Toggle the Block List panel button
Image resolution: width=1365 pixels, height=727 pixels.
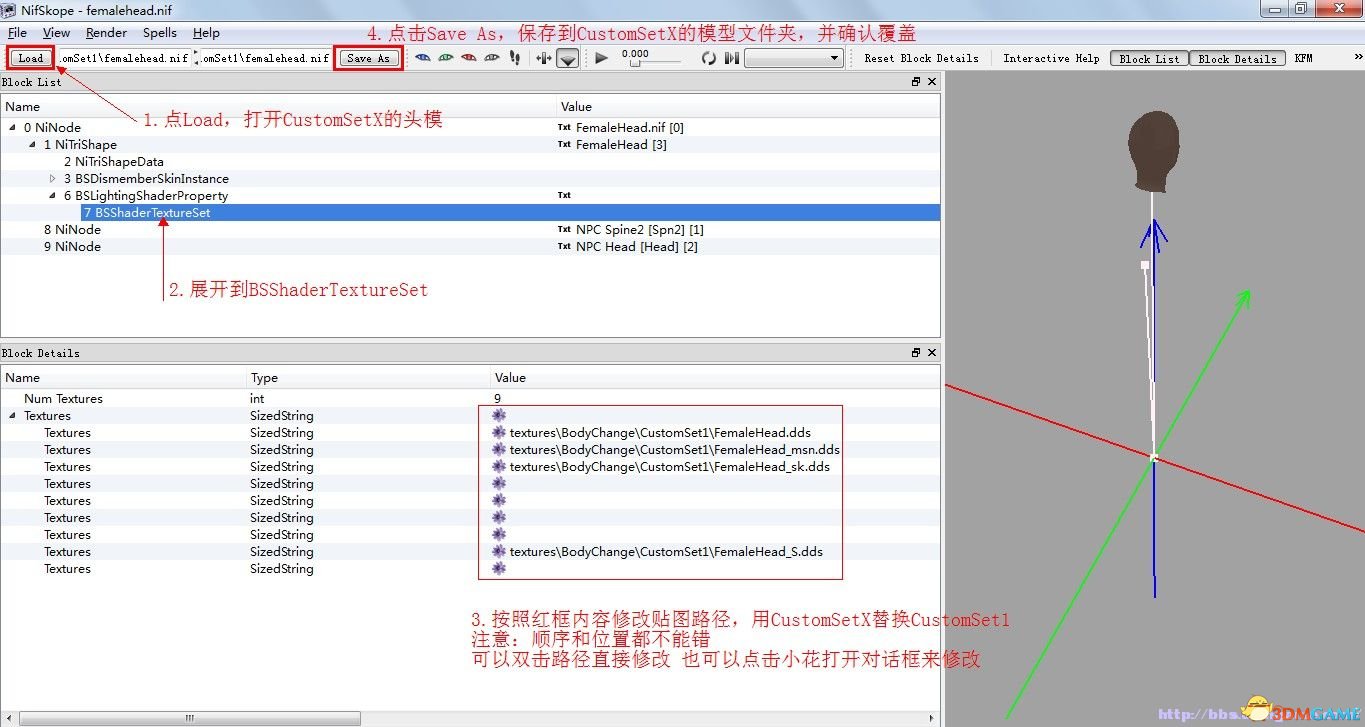(1148, 59)
